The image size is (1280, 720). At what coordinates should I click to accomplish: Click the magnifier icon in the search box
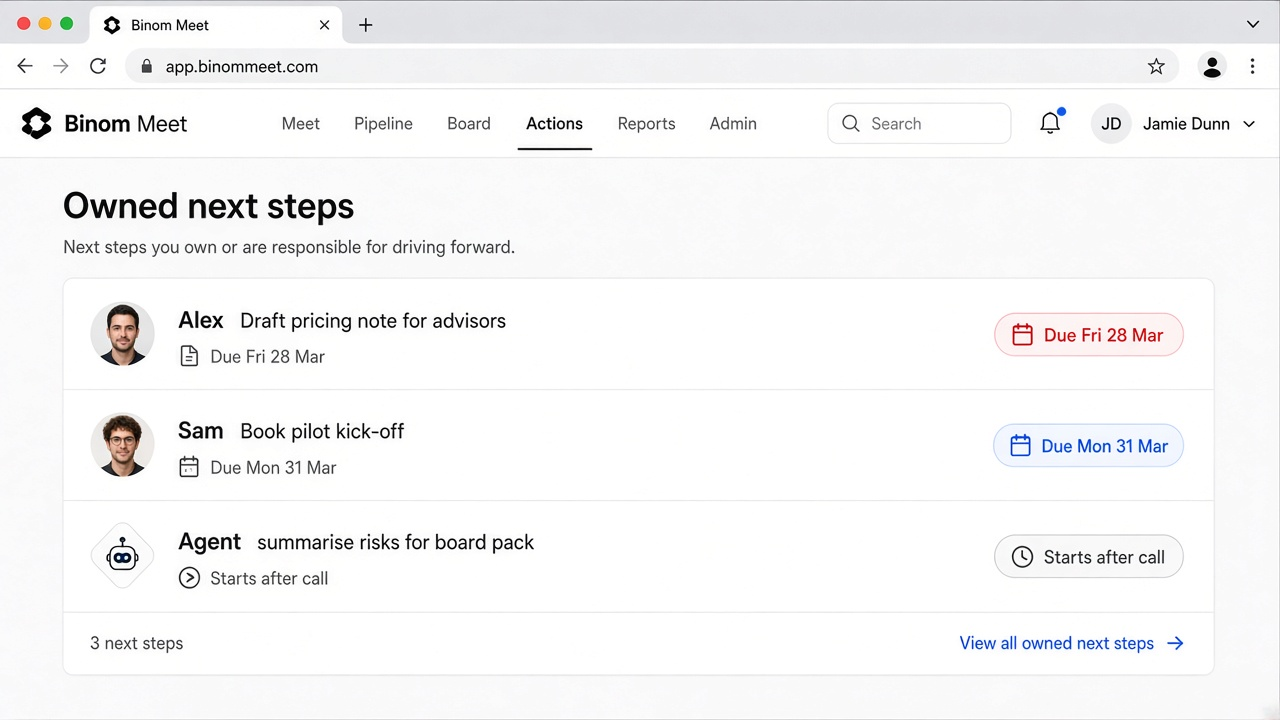851,123
